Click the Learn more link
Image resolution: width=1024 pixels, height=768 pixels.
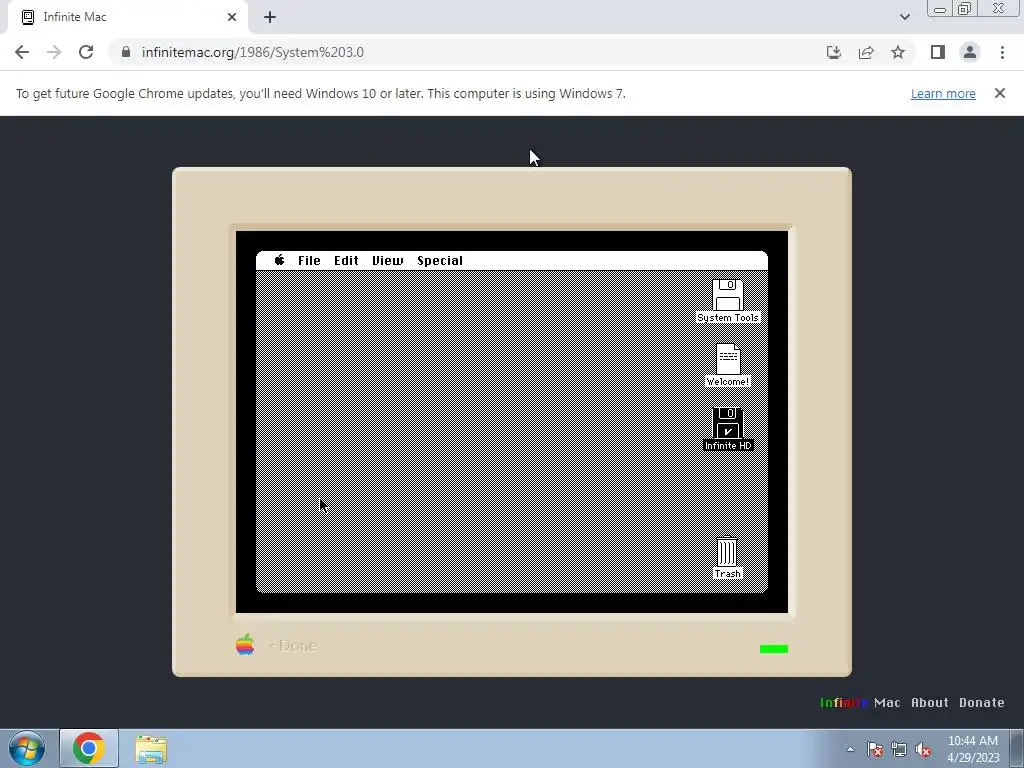[x=943, y=93]
